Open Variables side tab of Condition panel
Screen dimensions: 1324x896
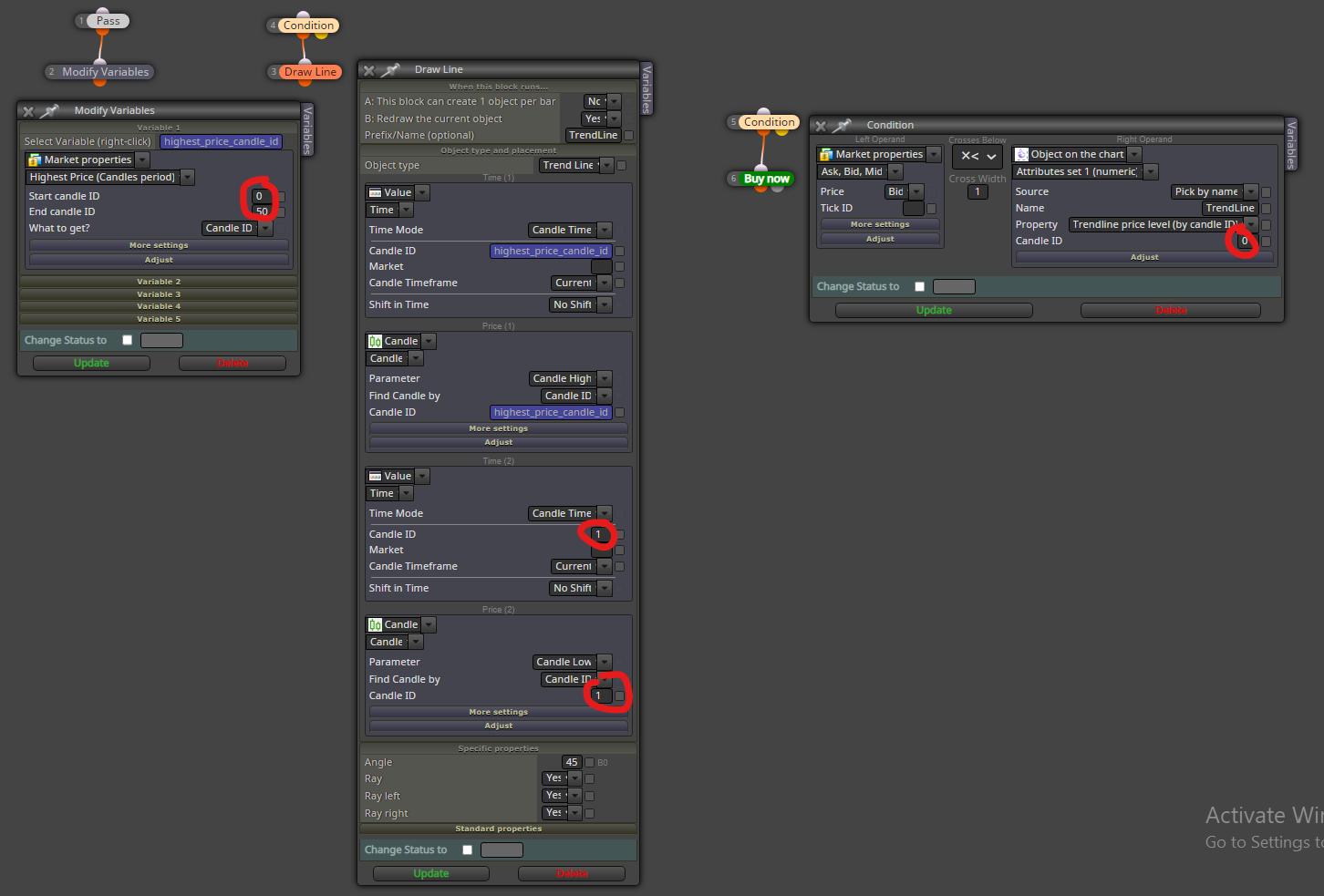(1291, 144)
